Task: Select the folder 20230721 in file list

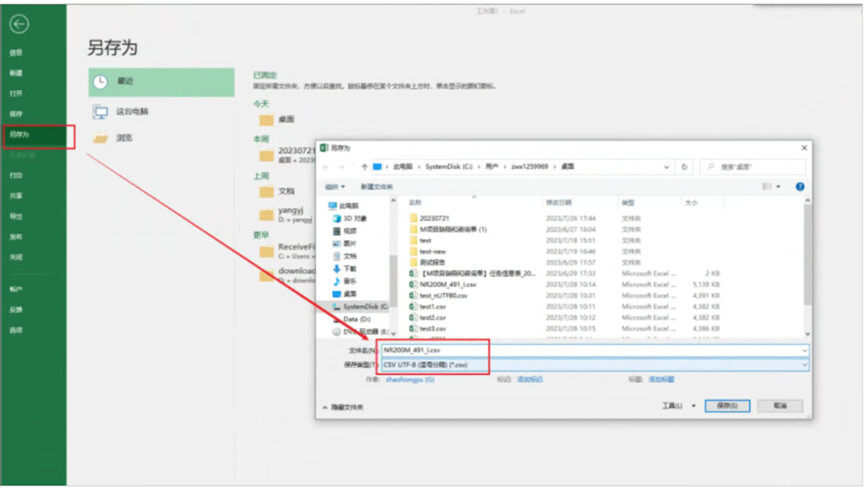Action: [x=429, y=218]
